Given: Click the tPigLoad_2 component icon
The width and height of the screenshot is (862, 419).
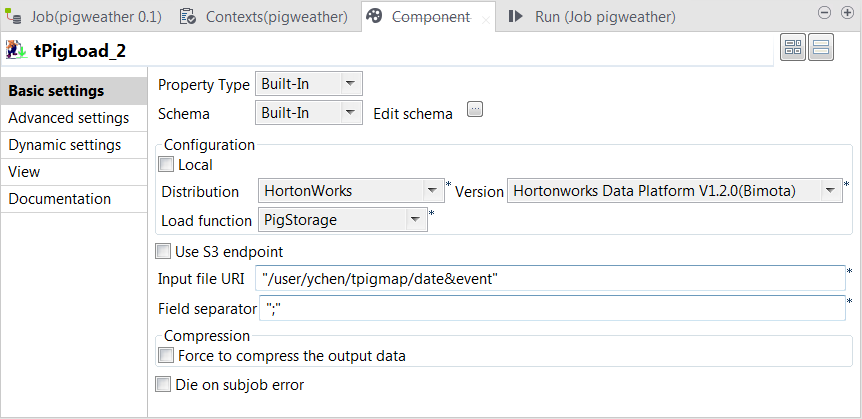Looking at the screenshot, I should pos(16,49).
